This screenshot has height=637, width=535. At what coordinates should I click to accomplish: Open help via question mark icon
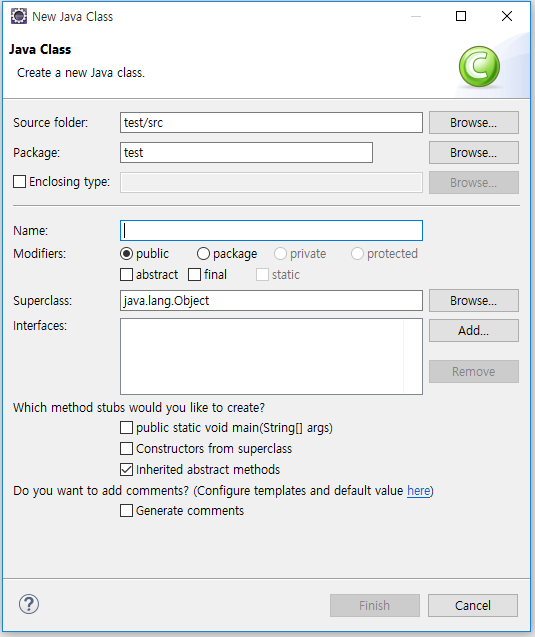tap(29, 604)
